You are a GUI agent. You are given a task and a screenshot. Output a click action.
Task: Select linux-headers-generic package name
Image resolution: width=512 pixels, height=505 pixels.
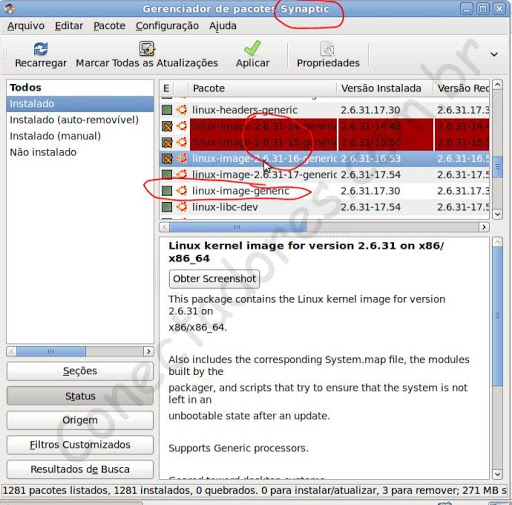[245, 110]
